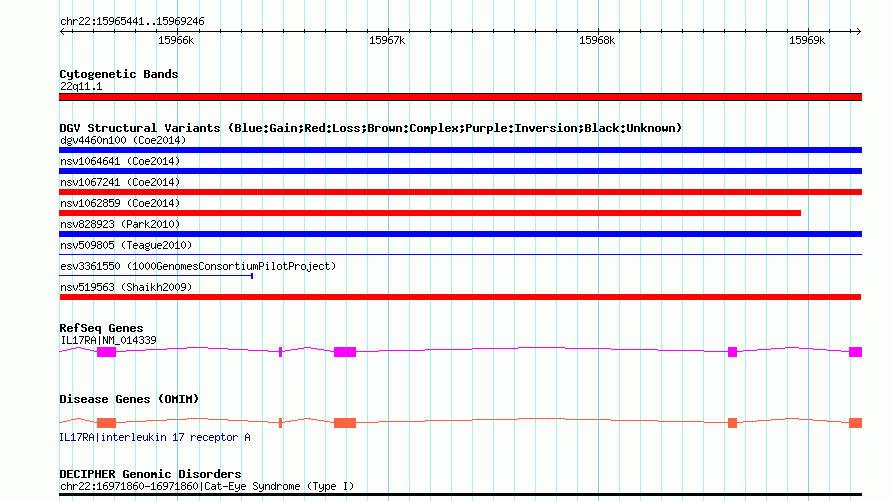
Task: Click the blue gain bar of nsv1064641
Action: pos(460,171)
